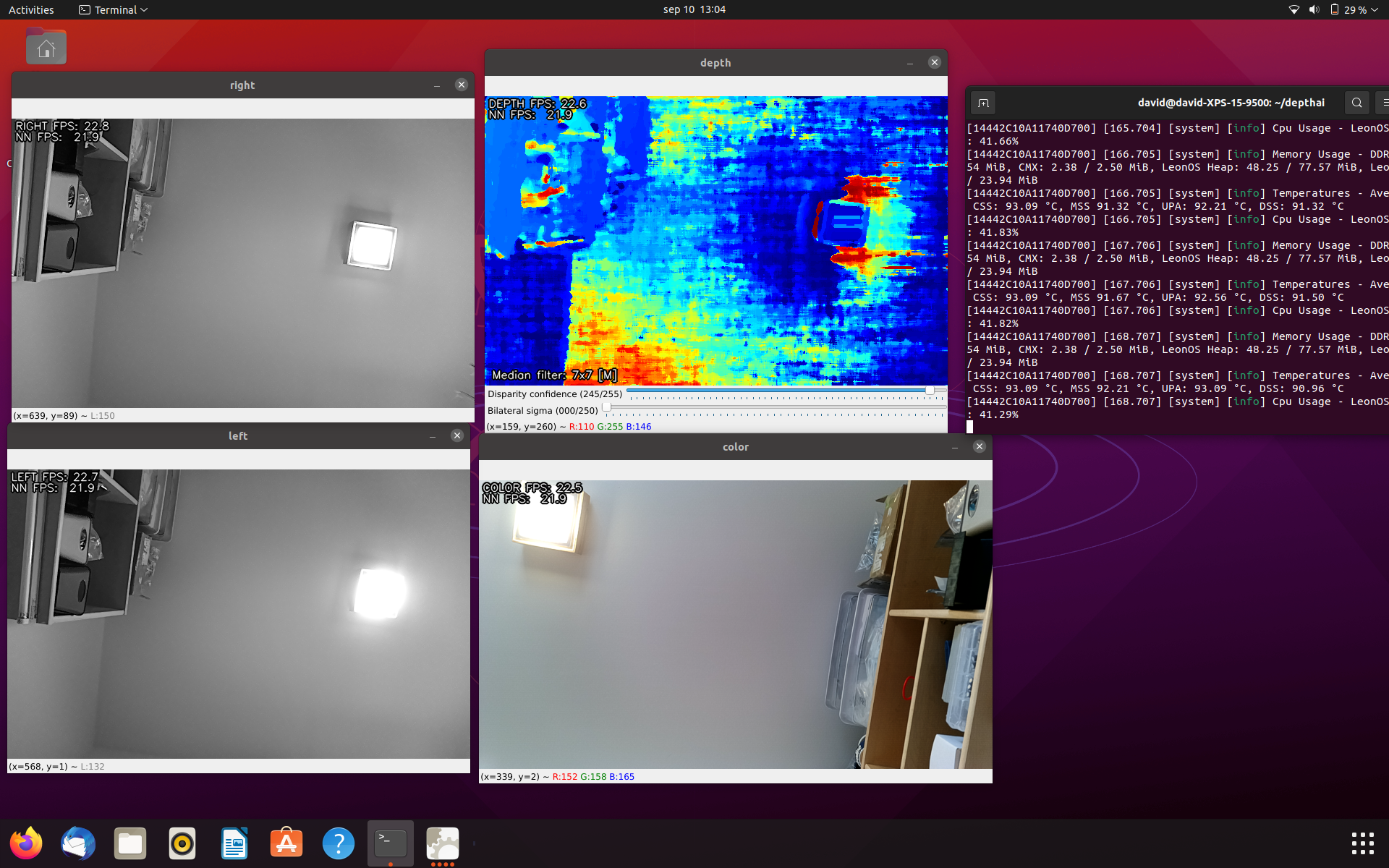Viewport: 1389px width, 868px height.
Task: Open a new terminal tab
Action: coord(982,102)
